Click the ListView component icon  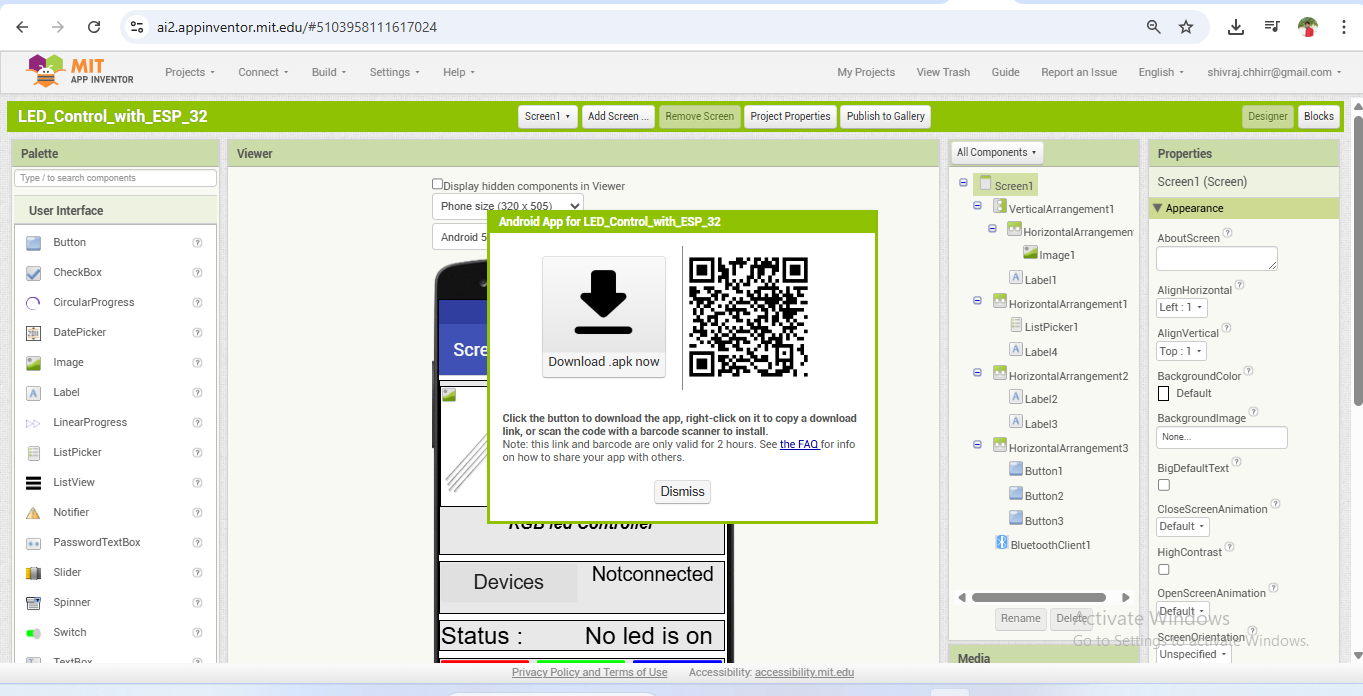[34, 483]
